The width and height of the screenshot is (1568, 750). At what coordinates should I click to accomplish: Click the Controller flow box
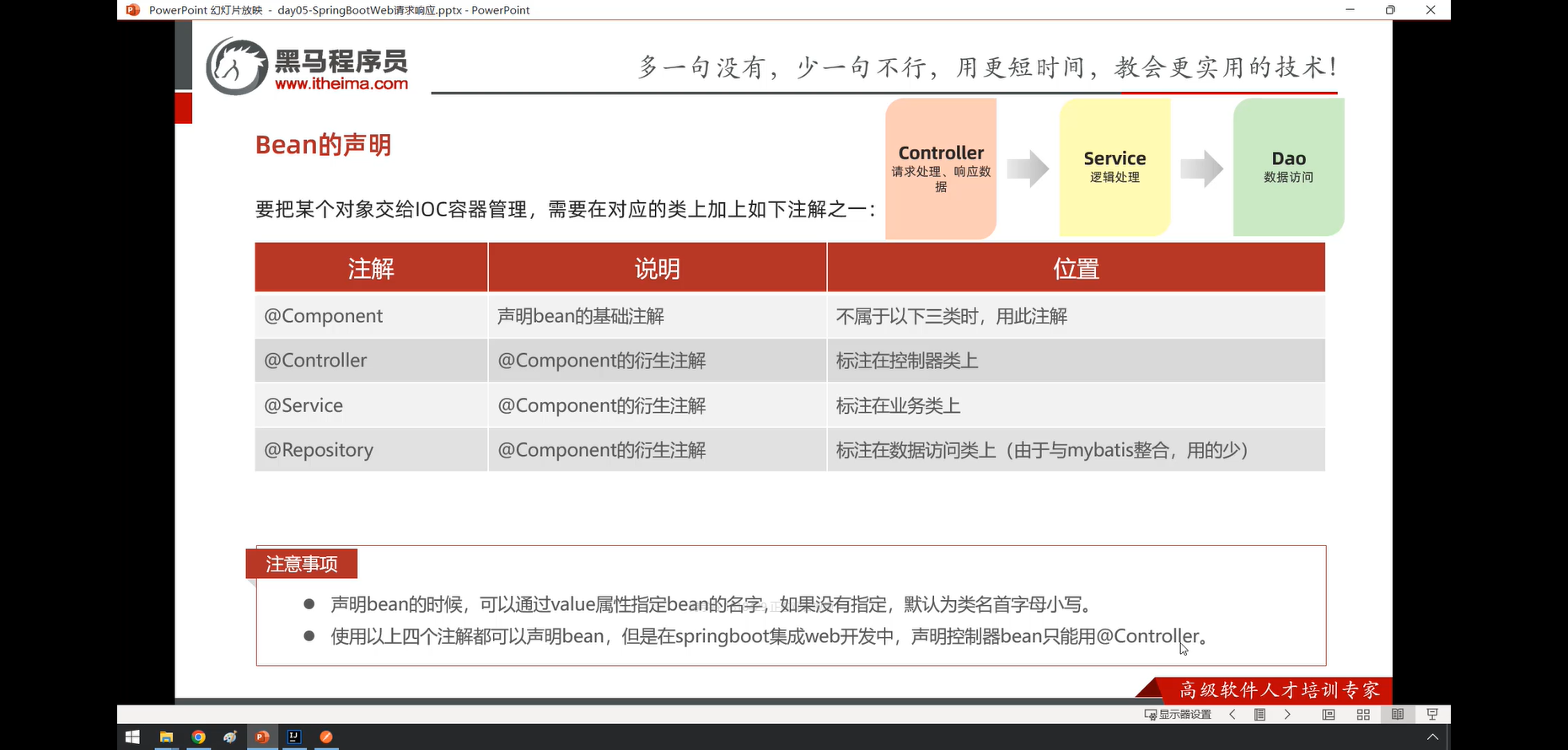[941, 169]
